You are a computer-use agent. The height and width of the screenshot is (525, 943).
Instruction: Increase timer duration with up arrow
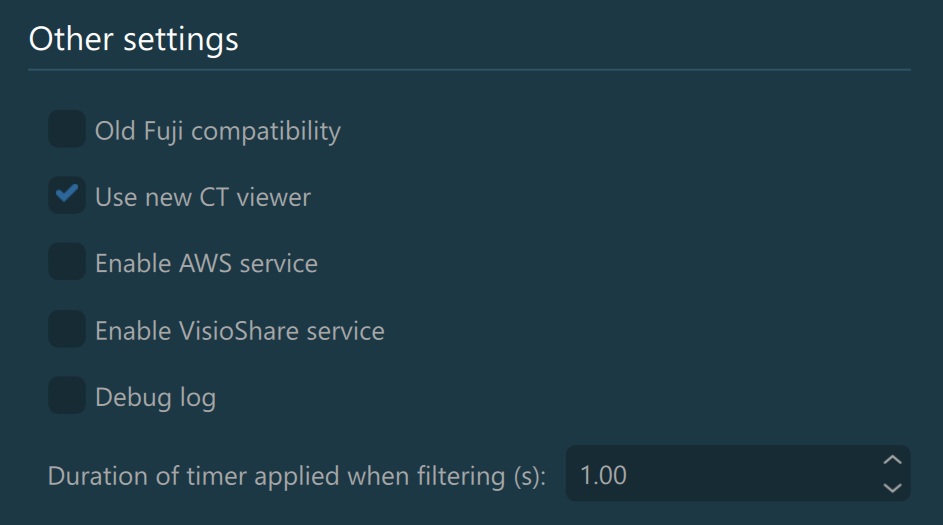[893, 460]
